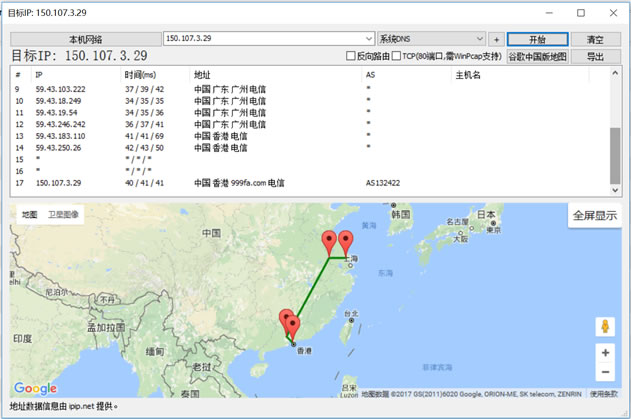Viewport: 631px width, 419px height.
Task: Open the 谷歌中国新地图 map option
Action: tap(537, 56)
